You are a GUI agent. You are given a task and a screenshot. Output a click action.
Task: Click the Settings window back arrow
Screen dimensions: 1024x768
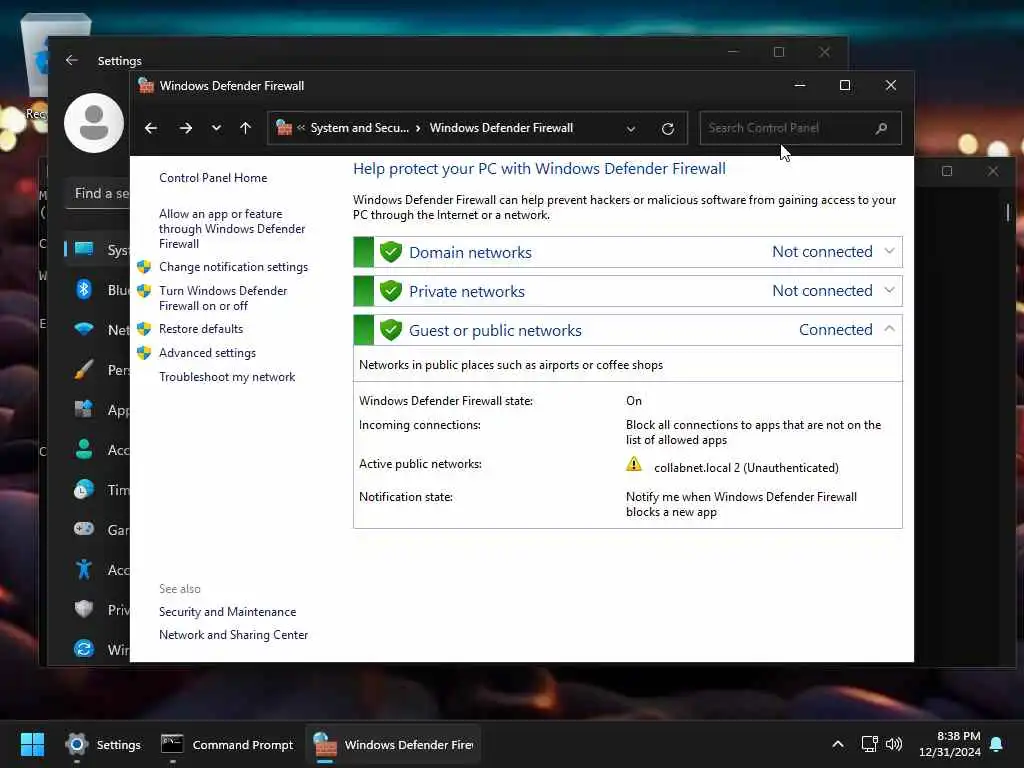(x=72, y=60)
